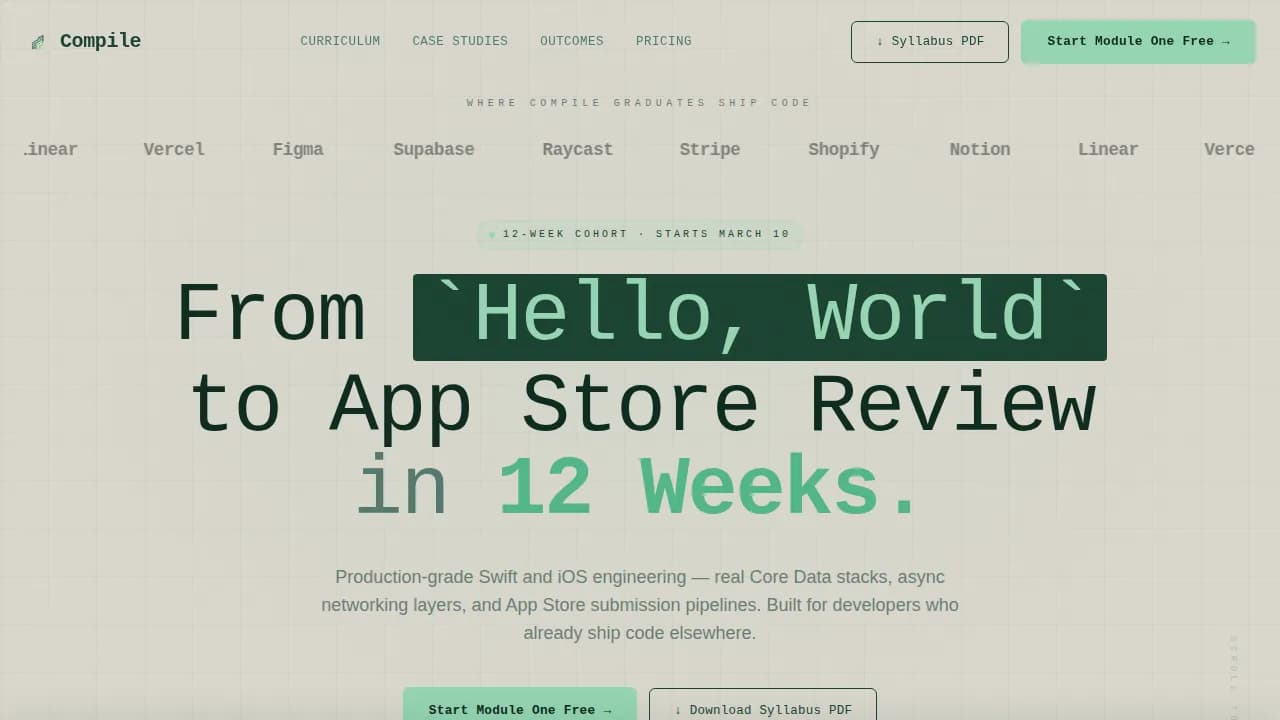
Task: Open the Pricing nav link
Action: (664, 41)
